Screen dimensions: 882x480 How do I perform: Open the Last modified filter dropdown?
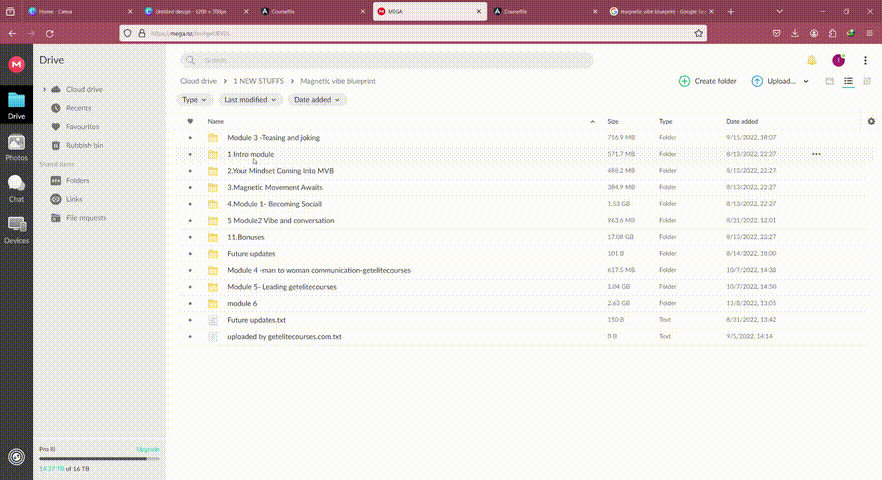250,100
